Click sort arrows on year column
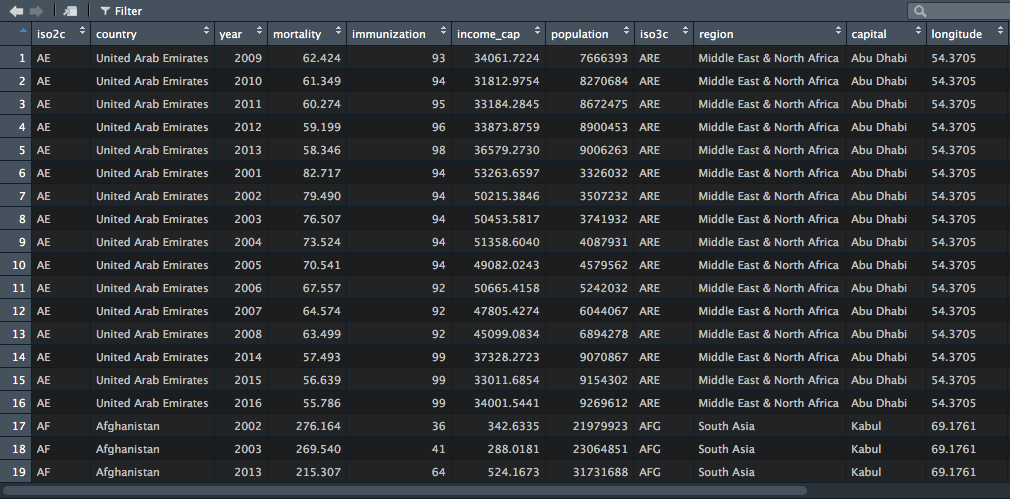The image size is (1010, 499). click(259, 34)
